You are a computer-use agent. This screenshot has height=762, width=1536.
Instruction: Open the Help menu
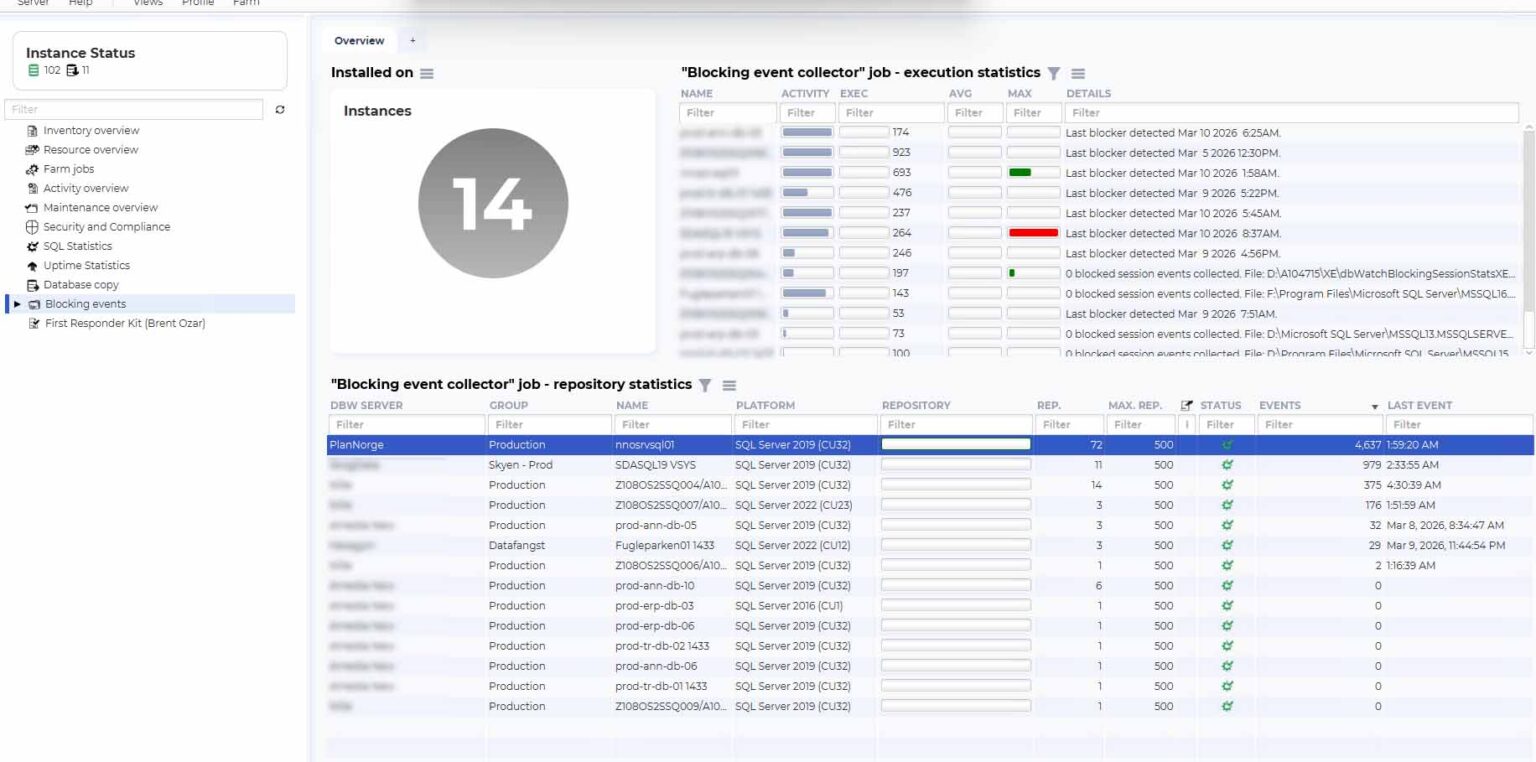coord(81,3)
